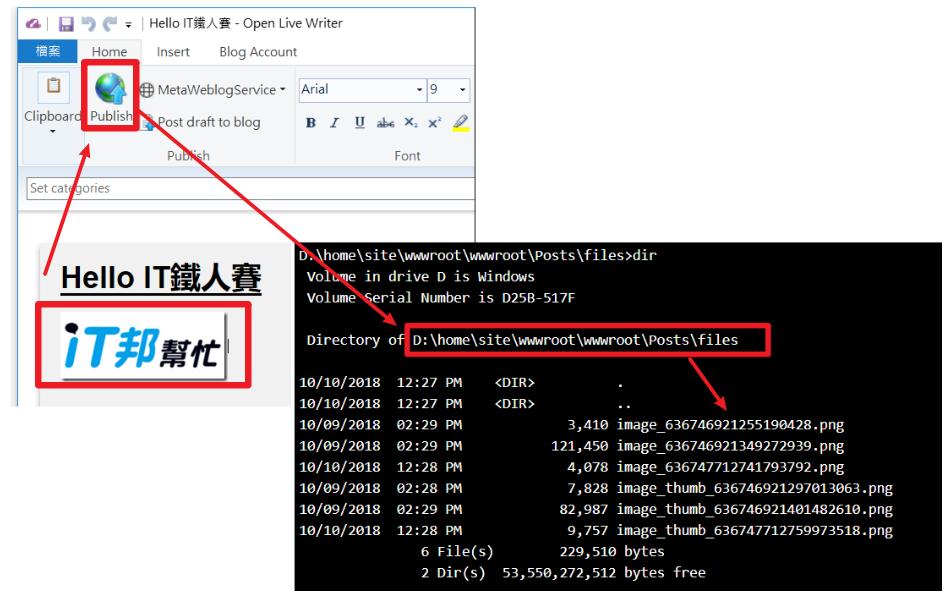Viewport: 952px width, 610px height.
Task: Toggle strikethrough formatting
Action: pos(385,123)
